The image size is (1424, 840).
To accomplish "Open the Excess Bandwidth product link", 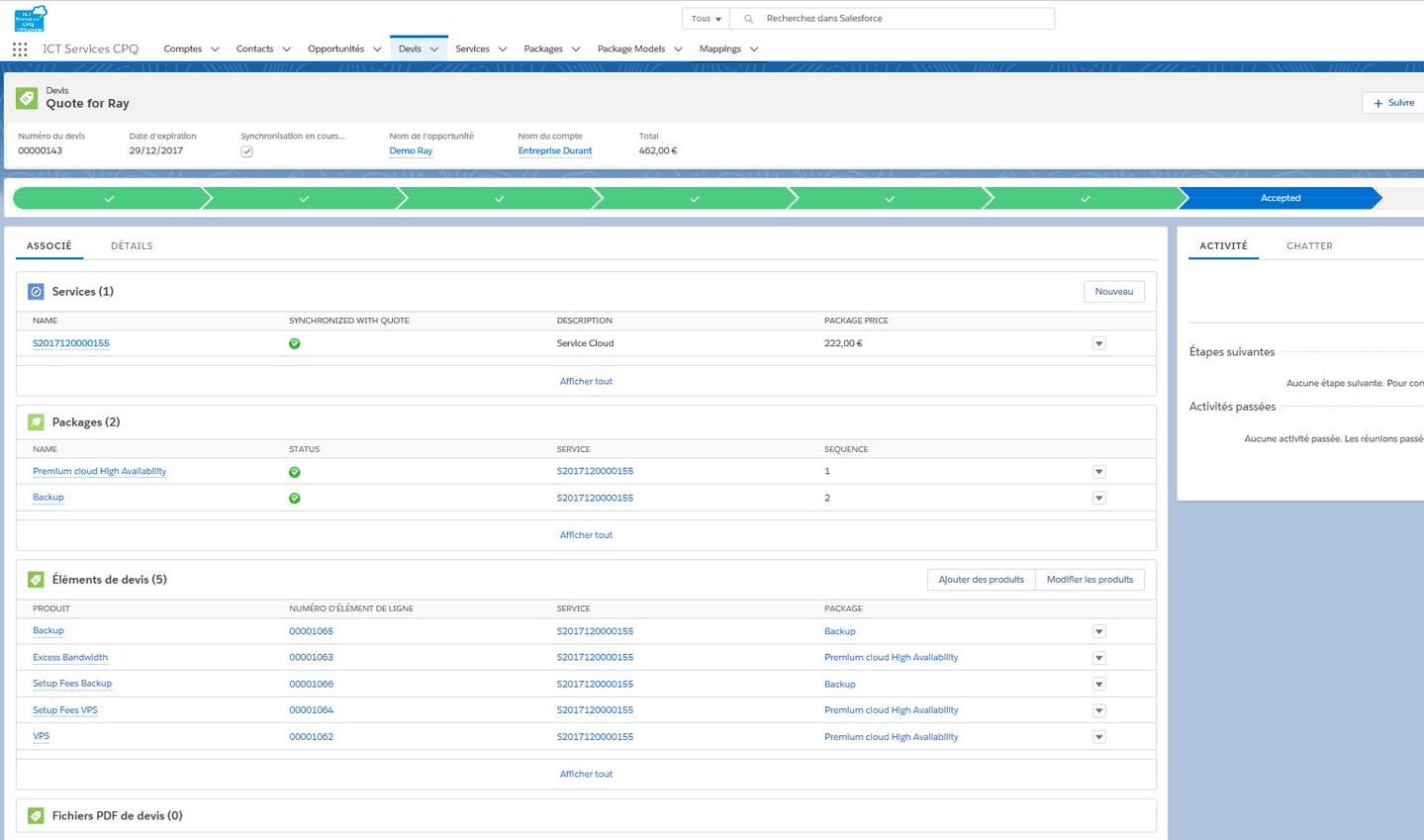I will pos(70,657).
